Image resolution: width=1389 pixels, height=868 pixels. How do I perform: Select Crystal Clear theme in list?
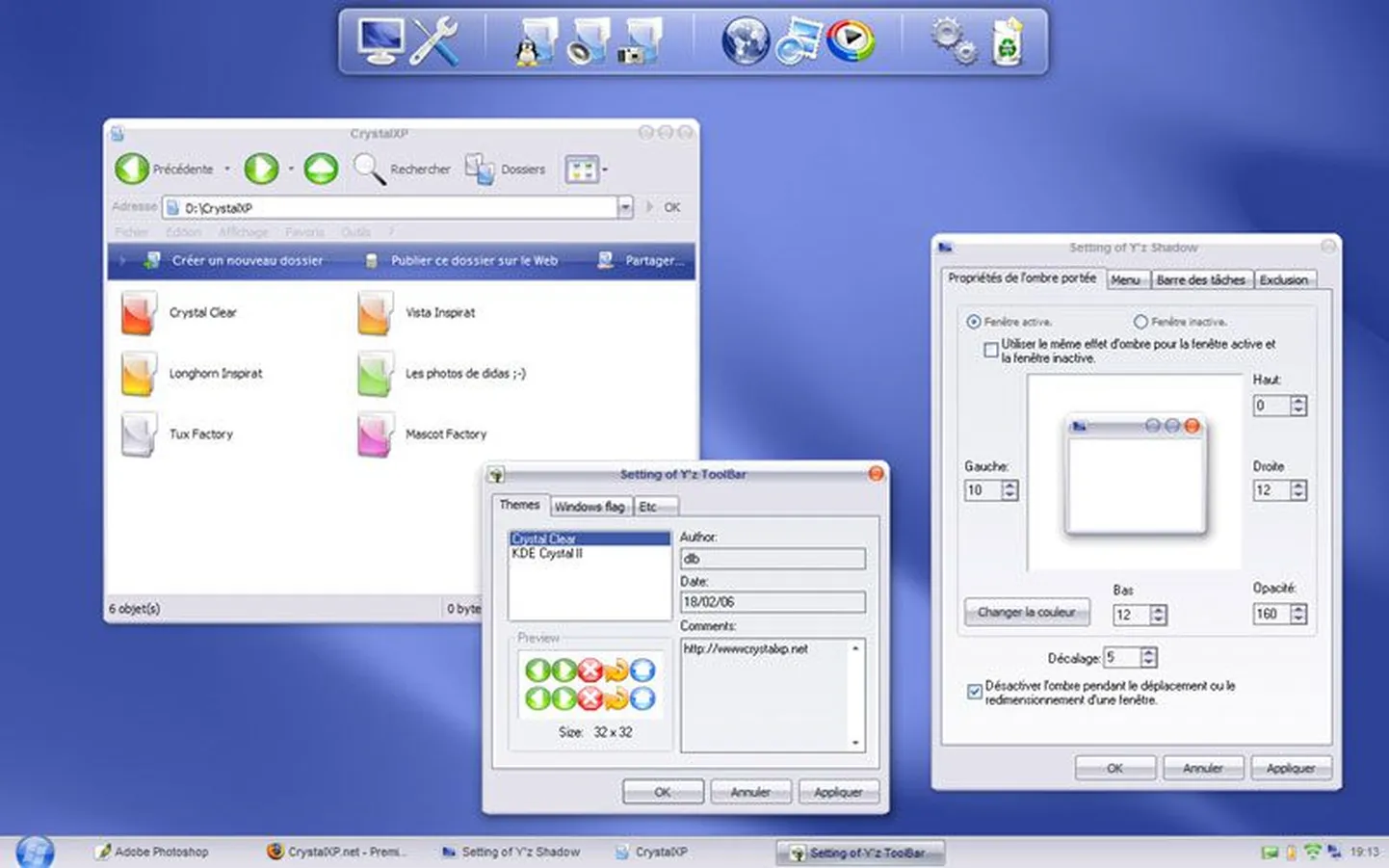point(589,539)
